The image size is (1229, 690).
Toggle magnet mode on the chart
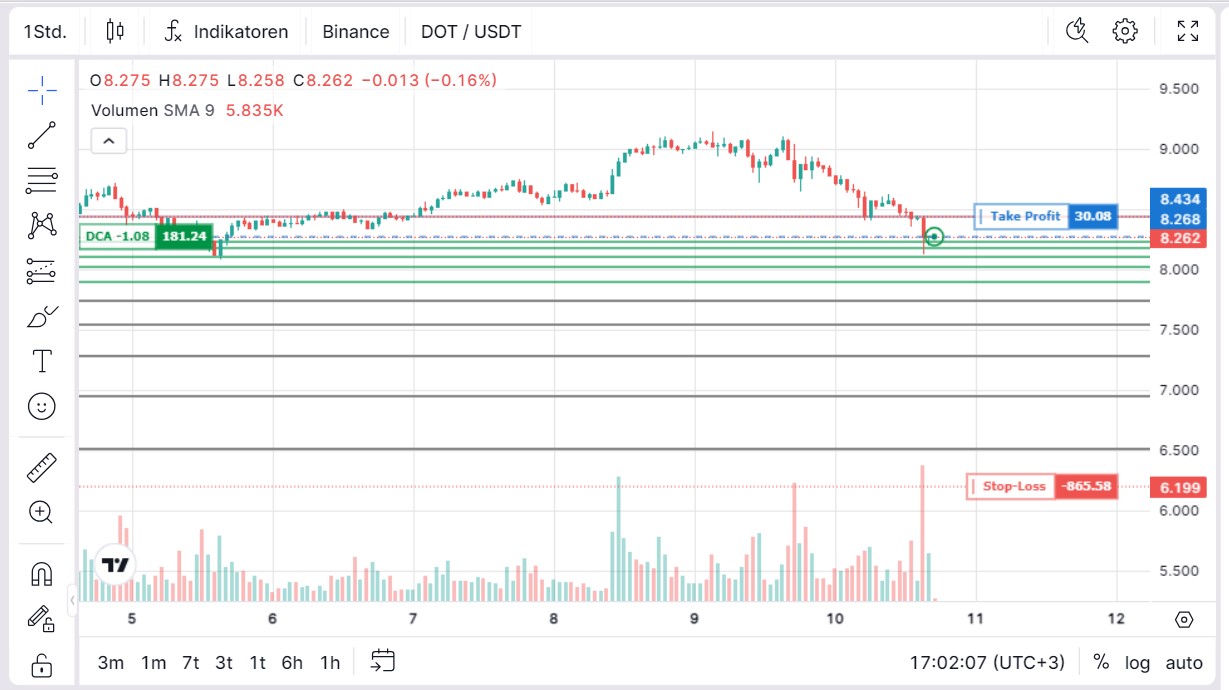[42, 574]
